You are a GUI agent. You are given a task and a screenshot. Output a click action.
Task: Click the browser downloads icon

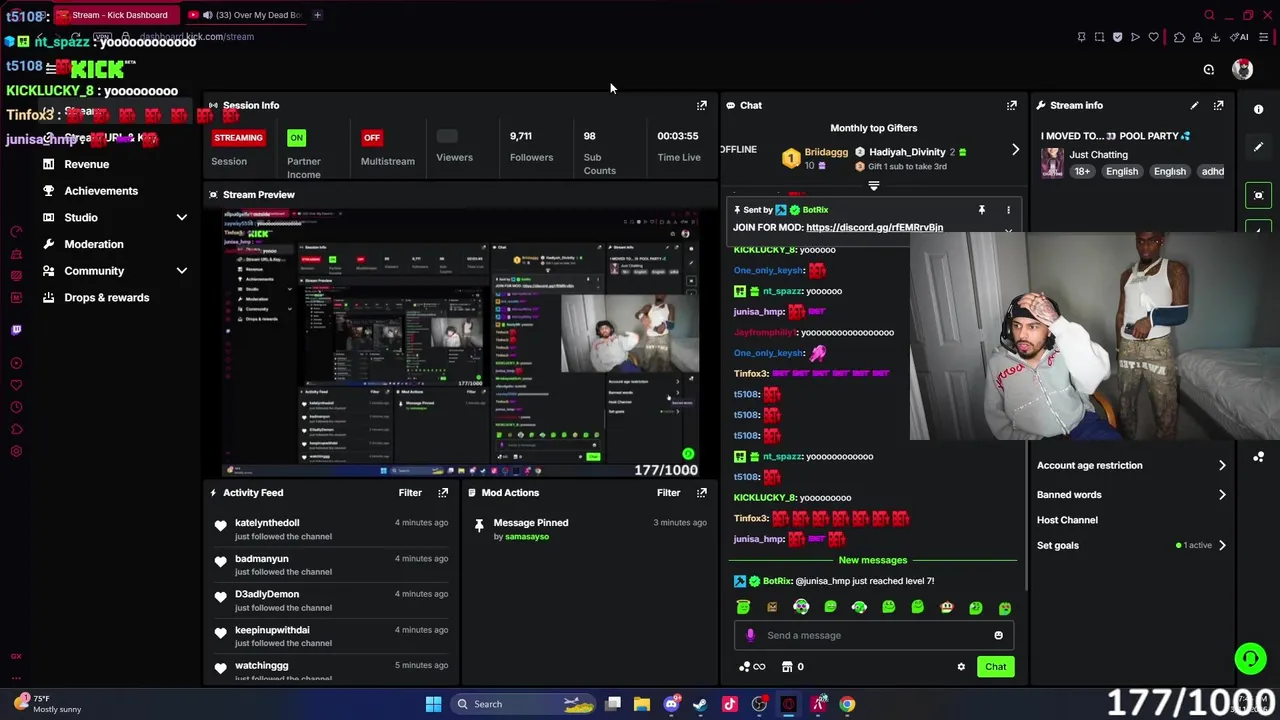tap(1215, 37)
